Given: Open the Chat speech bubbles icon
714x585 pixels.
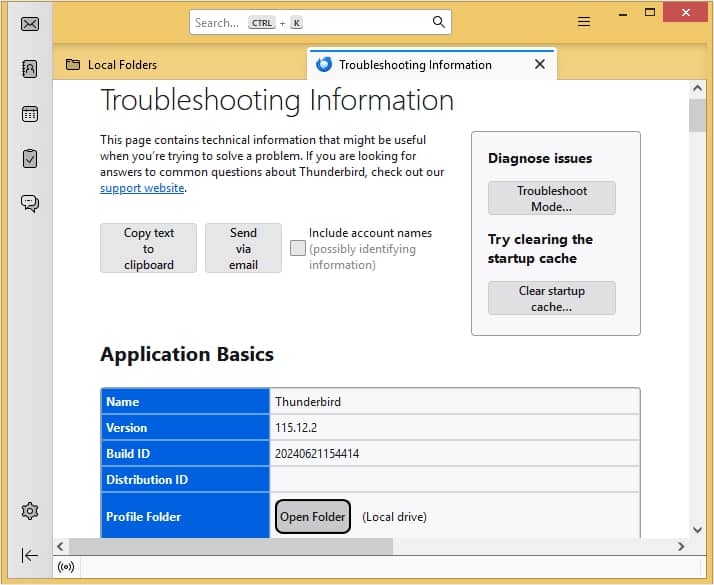Looking at the screenshot, I should (x=30, y=203).
